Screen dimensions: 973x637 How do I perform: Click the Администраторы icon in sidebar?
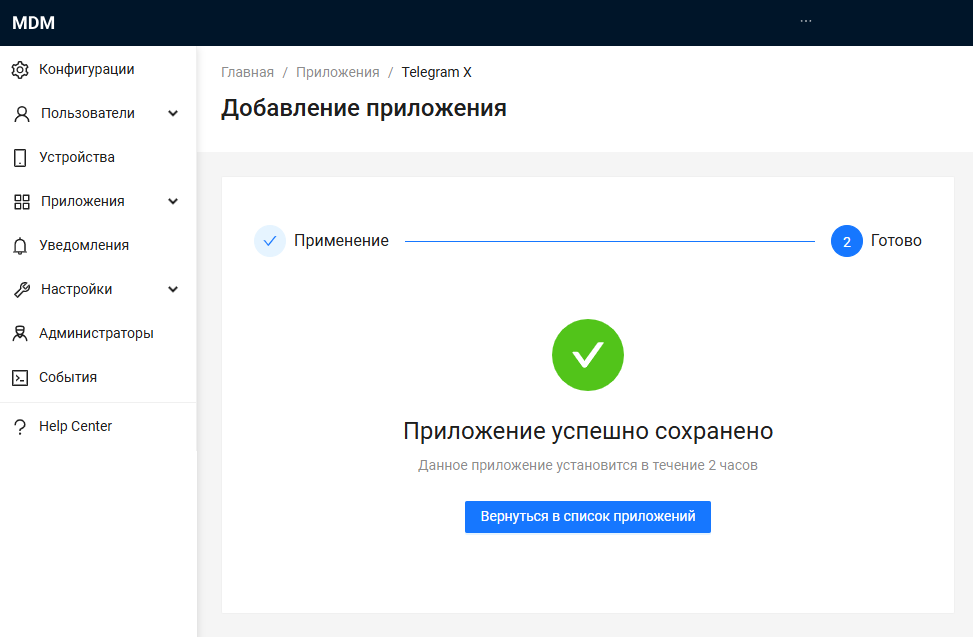[x=20, y=334]
